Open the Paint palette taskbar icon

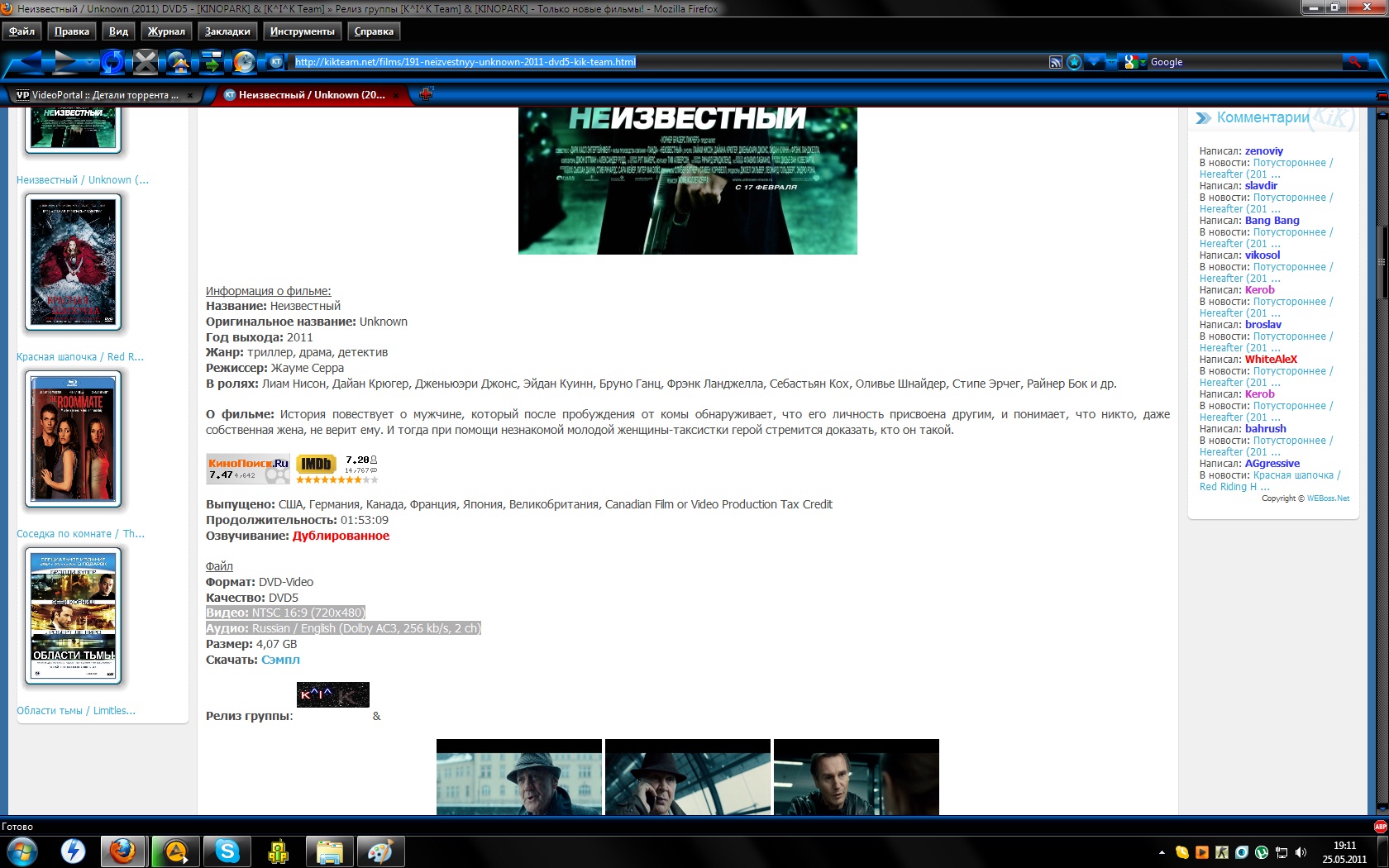click(x=381, y=851)
